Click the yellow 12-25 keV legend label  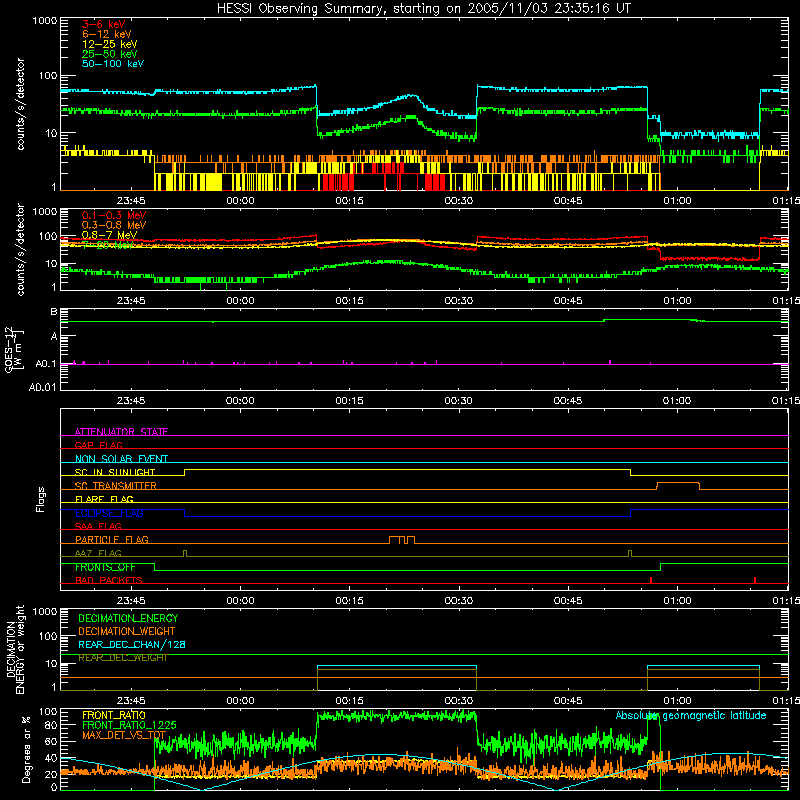coord(110,44)
